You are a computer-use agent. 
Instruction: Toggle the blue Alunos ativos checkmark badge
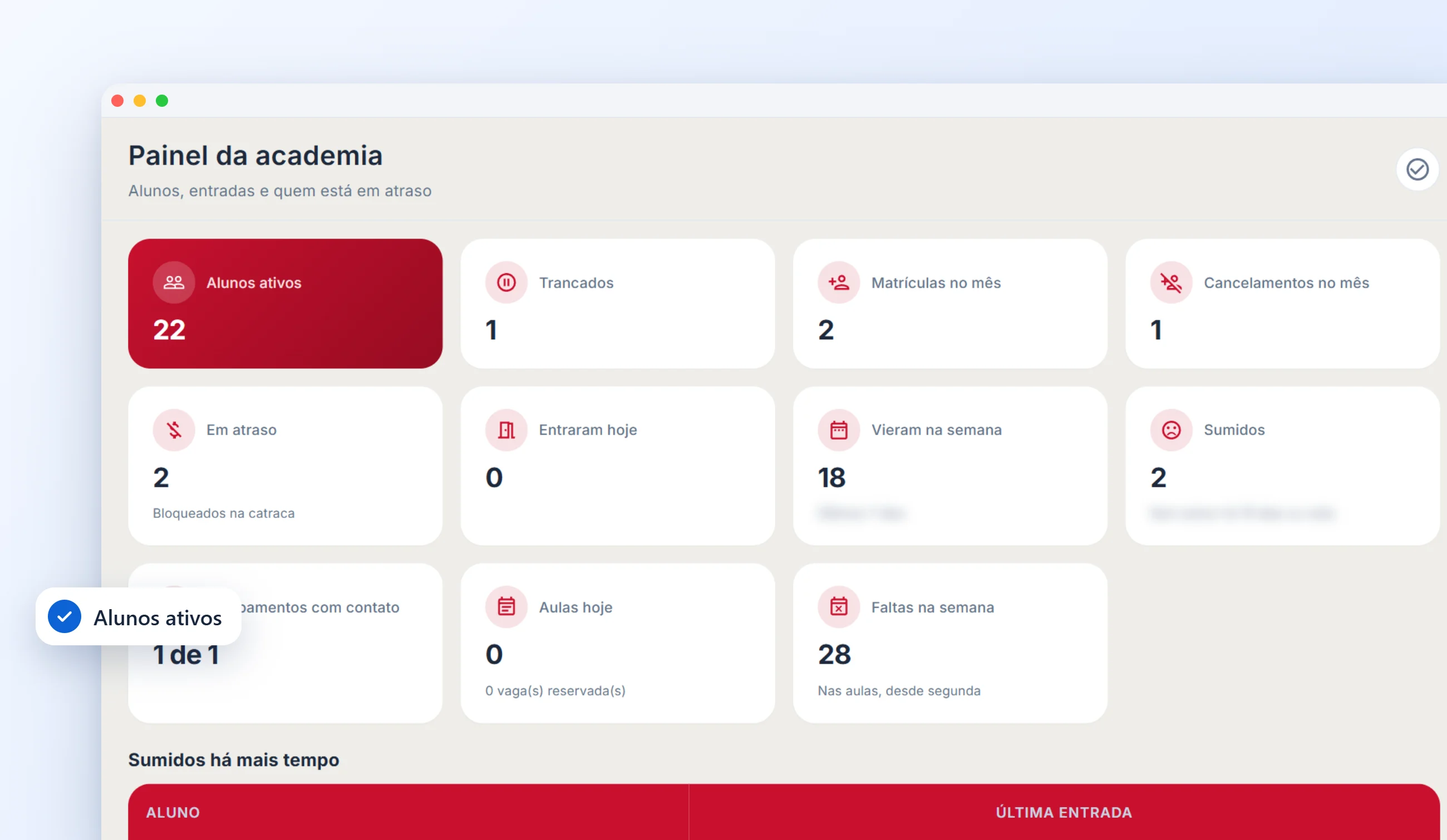pos(65,617)
